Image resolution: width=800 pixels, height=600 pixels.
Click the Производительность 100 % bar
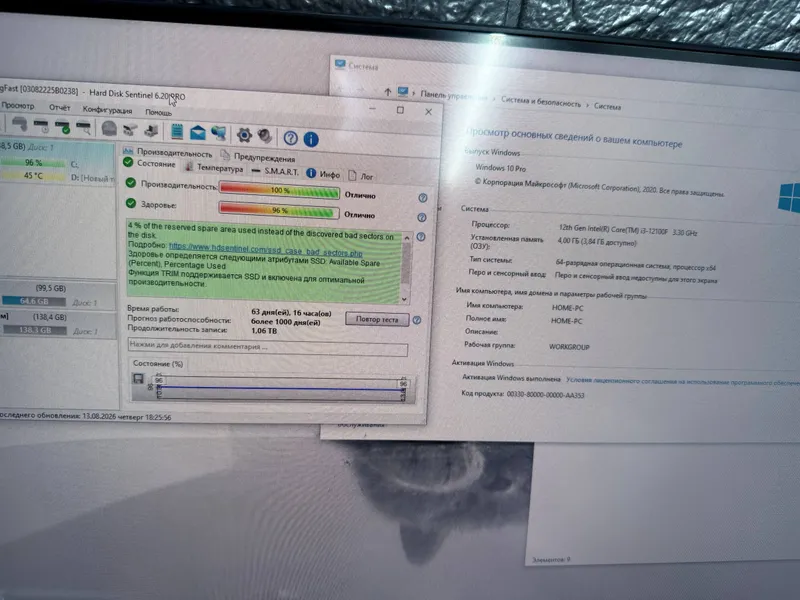click(x=280, y=190)
